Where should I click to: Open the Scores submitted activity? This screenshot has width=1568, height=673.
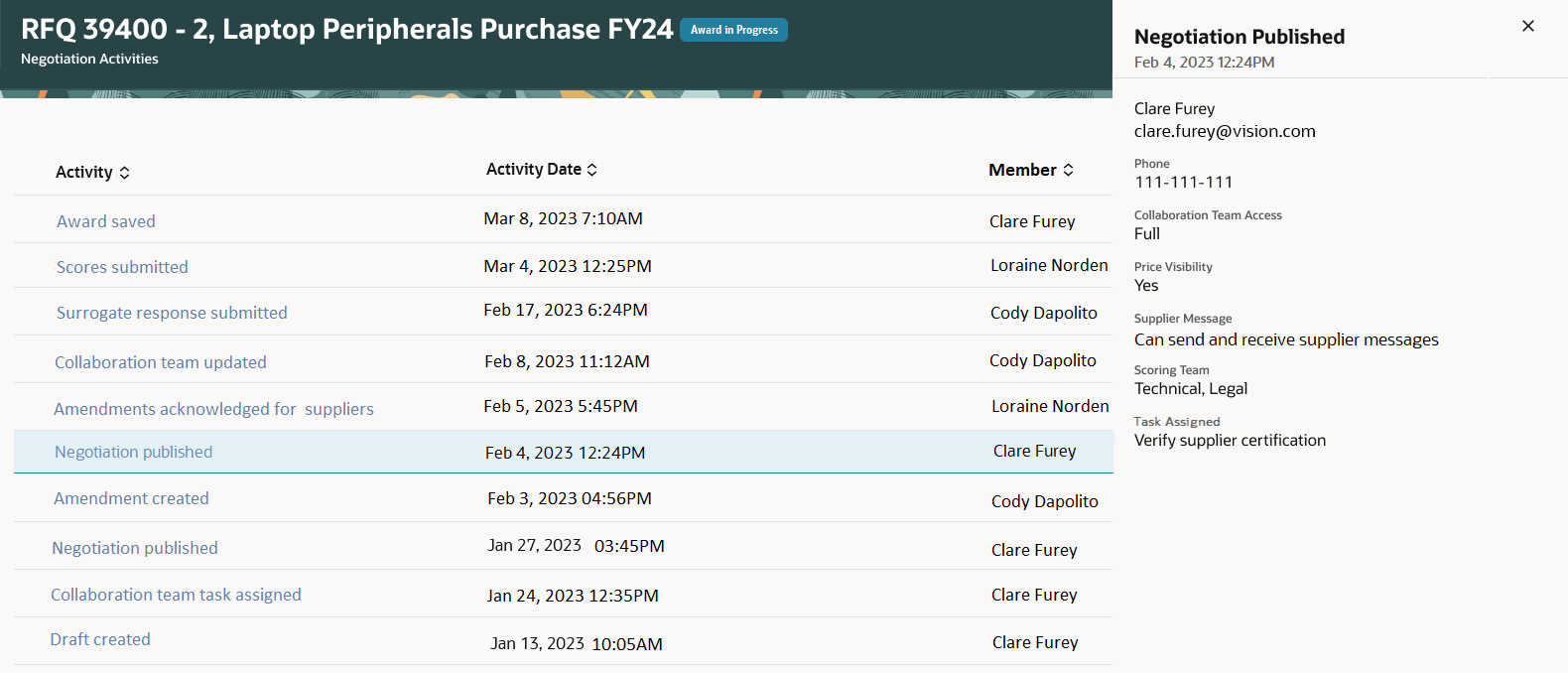point(122,267)
